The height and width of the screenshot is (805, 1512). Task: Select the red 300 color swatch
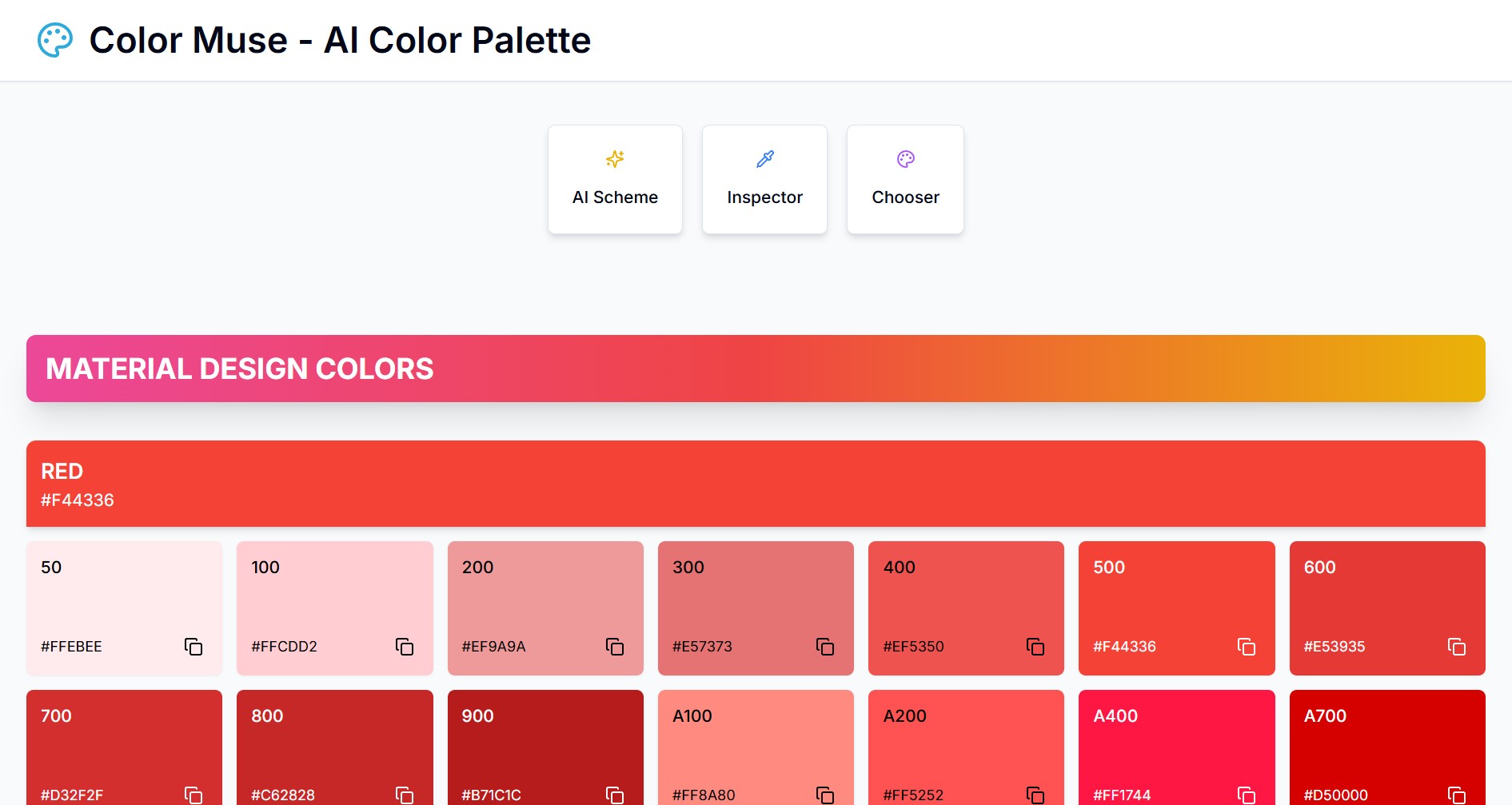click(x=756, y=608)
